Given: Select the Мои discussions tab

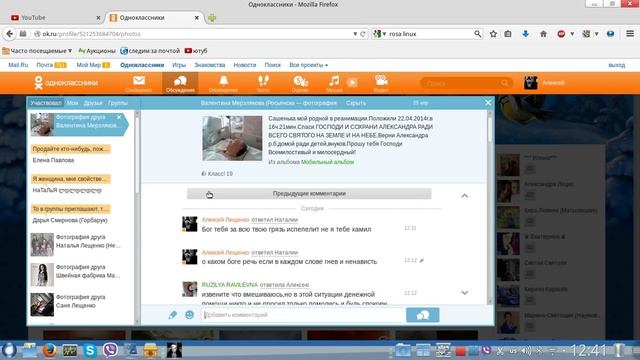Looking at the screenshot, I should [73, 103].
